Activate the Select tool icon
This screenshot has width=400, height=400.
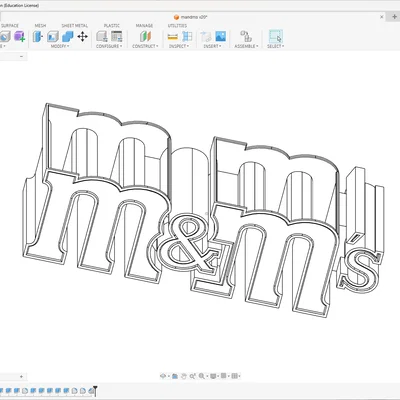[x=276, y=36]
